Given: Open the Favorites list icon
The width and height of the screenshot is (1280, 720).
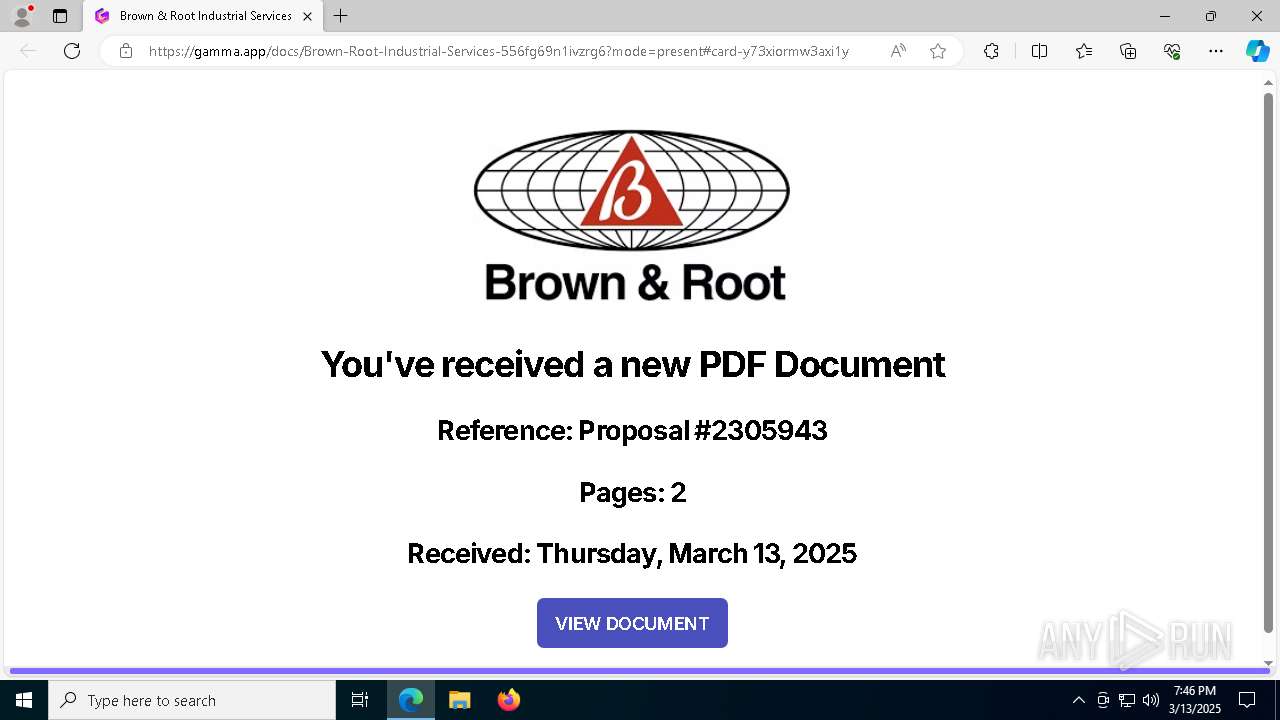Looking at the screenshot, I should click(1084, 51).
